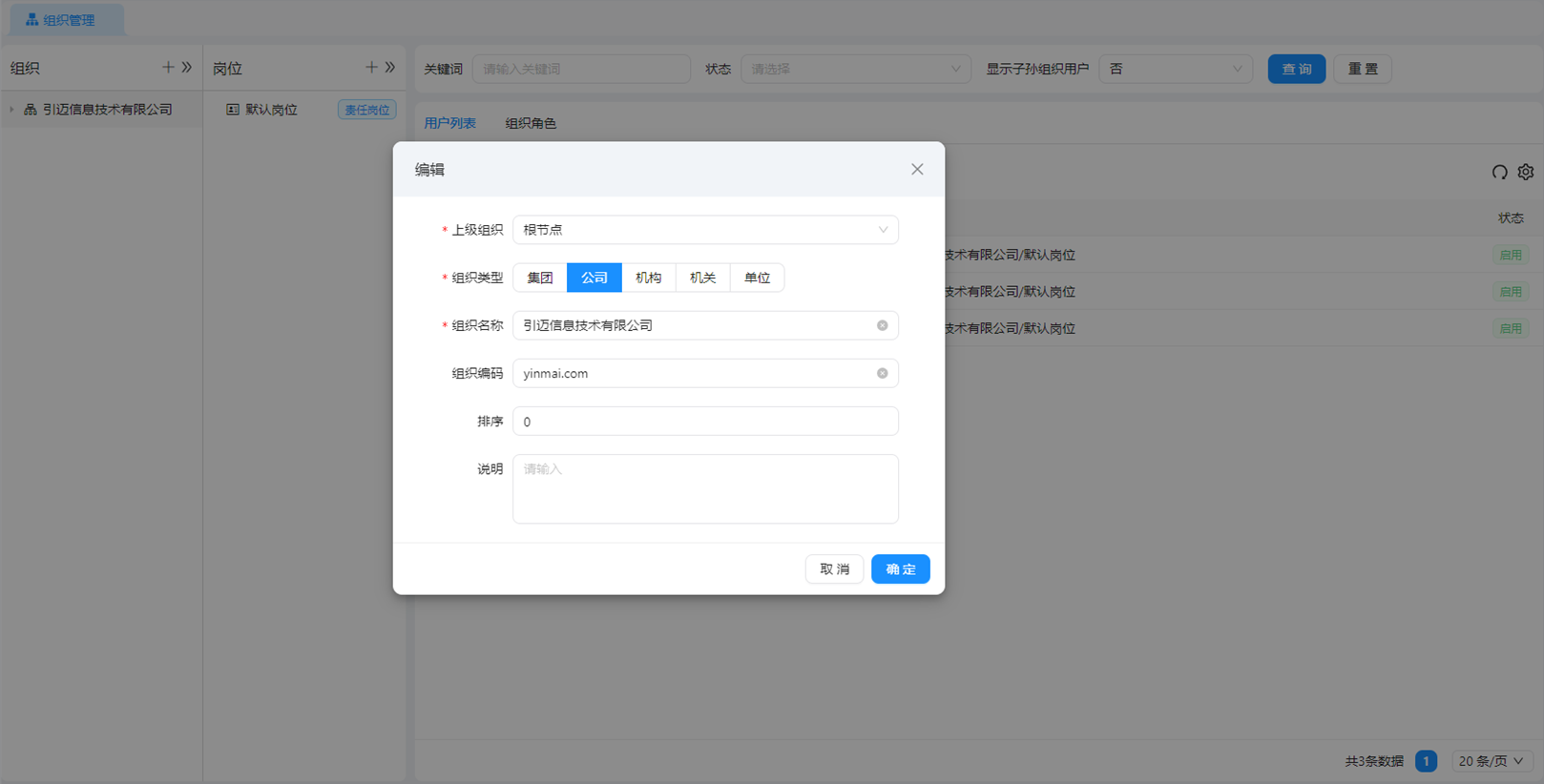The height and width of the screenshot is (784, 1544).
Task: Switch to the 用户列表 tab
Action: (x=450, y=123)
